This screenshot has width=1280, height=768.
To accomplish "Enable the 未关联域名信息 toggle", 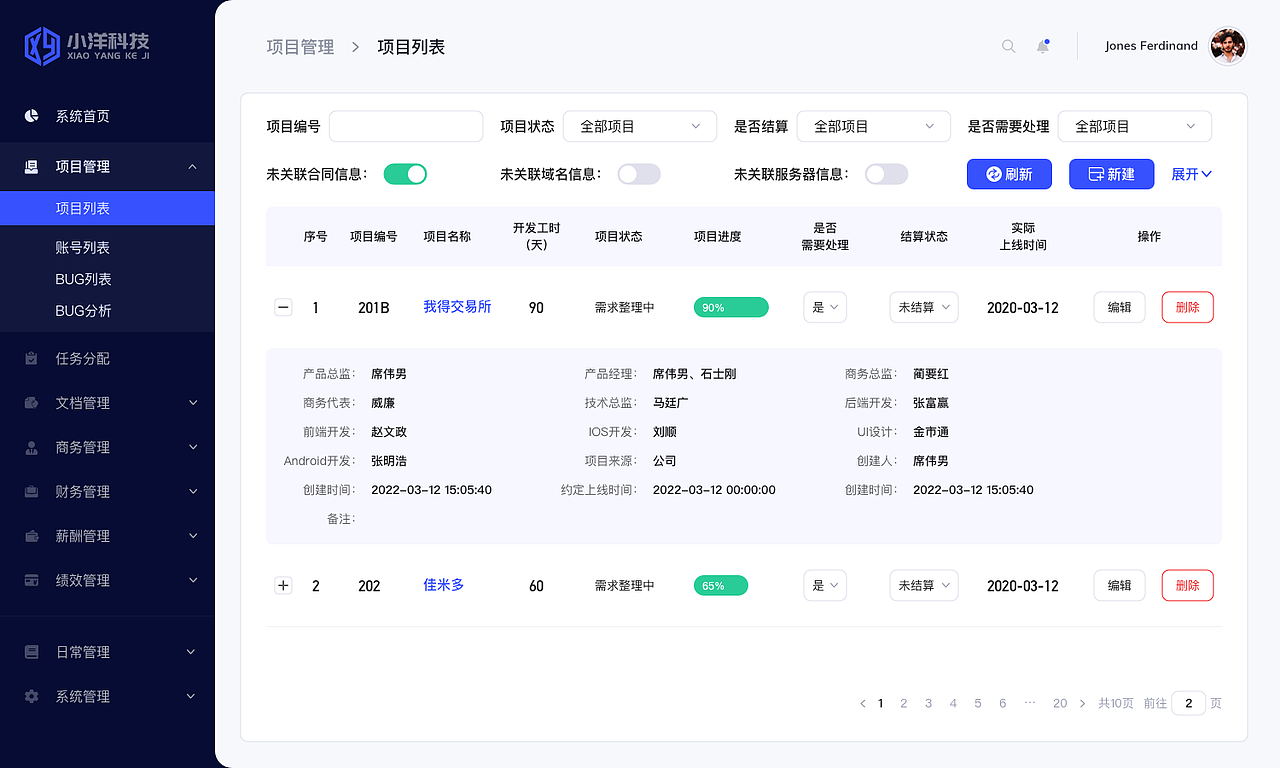I will (x=639, y=173).
